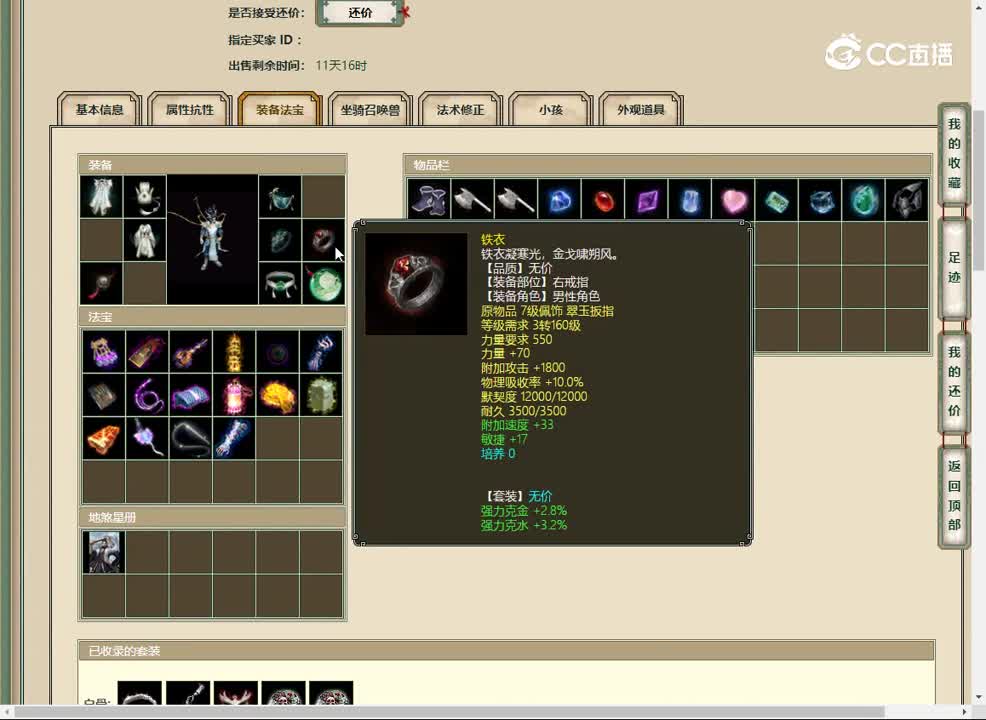Open the teal necklace equipment slot
The height and width of the screenshot is (720, 986).
click(x=280, y=196)
